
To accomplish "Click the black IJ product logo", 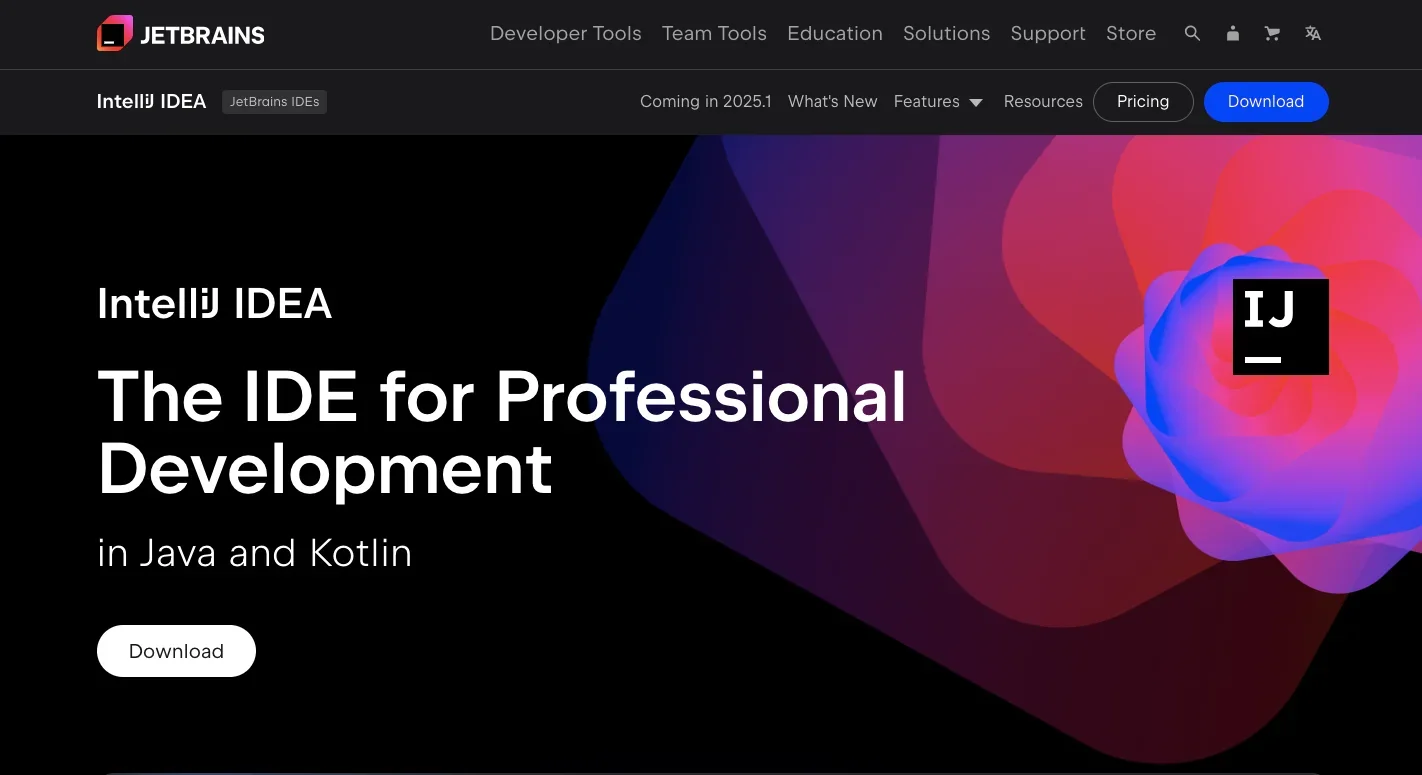I will point(1280,327).
